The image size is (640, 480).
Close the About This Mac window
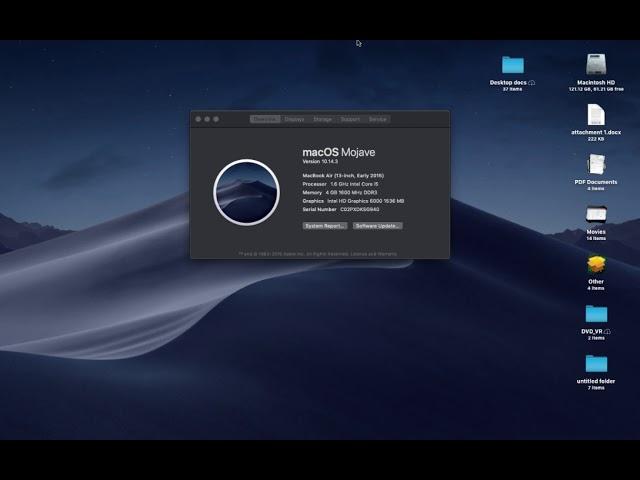[198, 119]
